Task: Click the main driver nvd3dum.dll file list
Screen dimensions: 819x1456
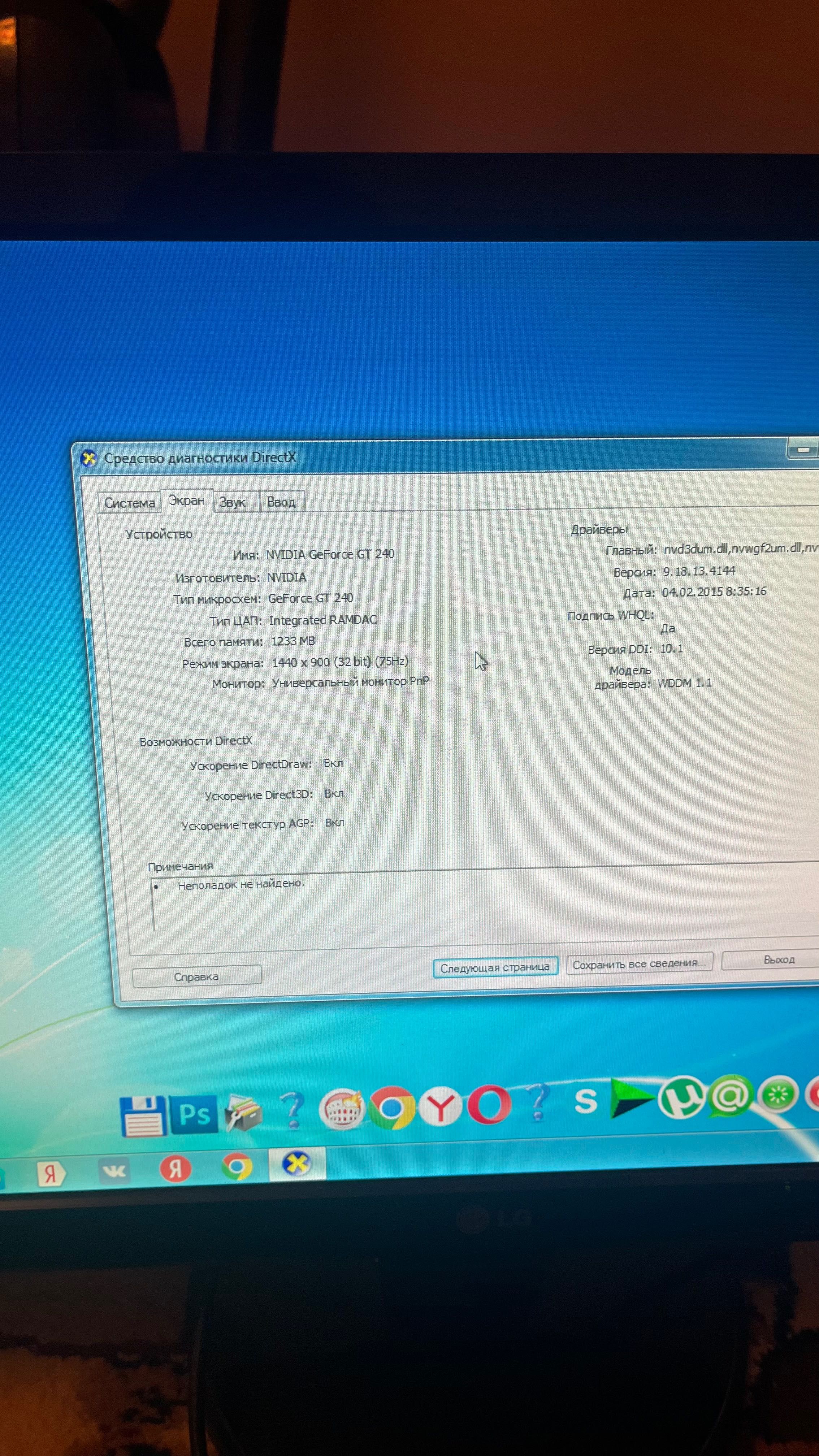Action: pos(741,548)
